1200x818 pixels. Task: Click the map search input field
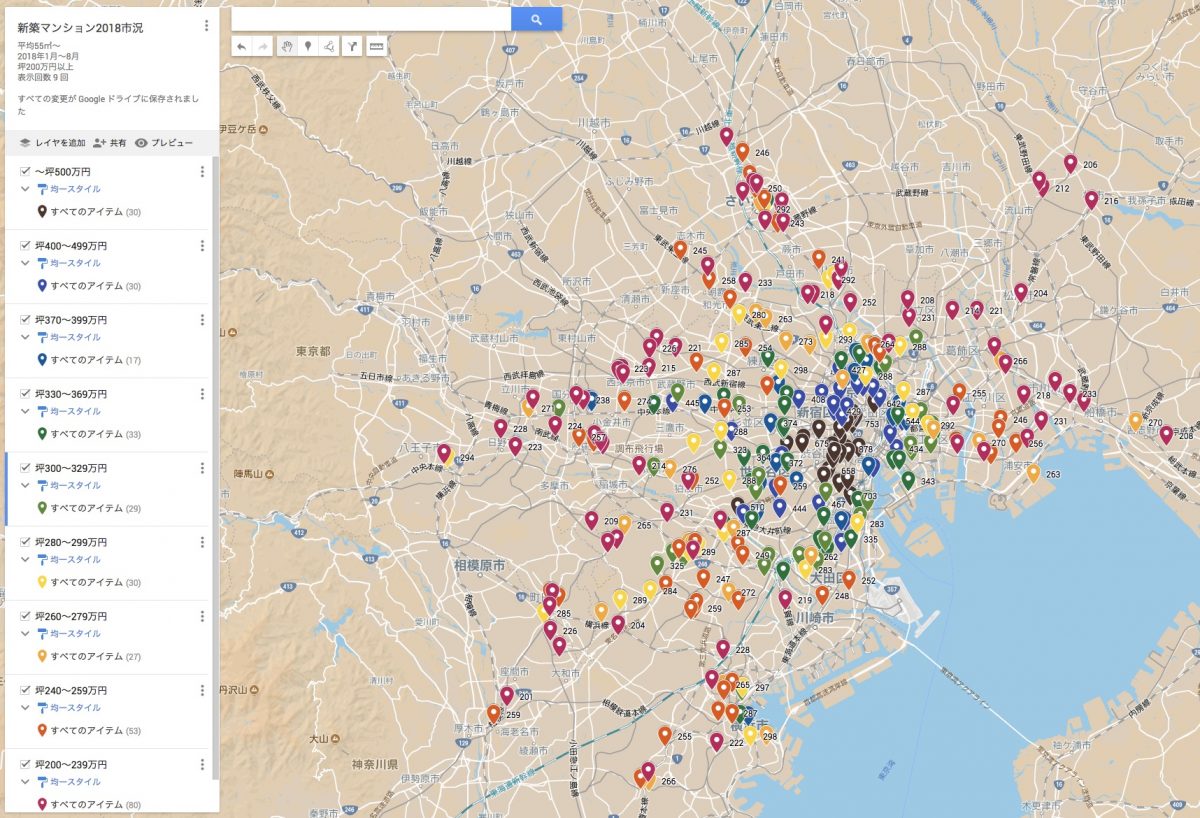[371, 19]
